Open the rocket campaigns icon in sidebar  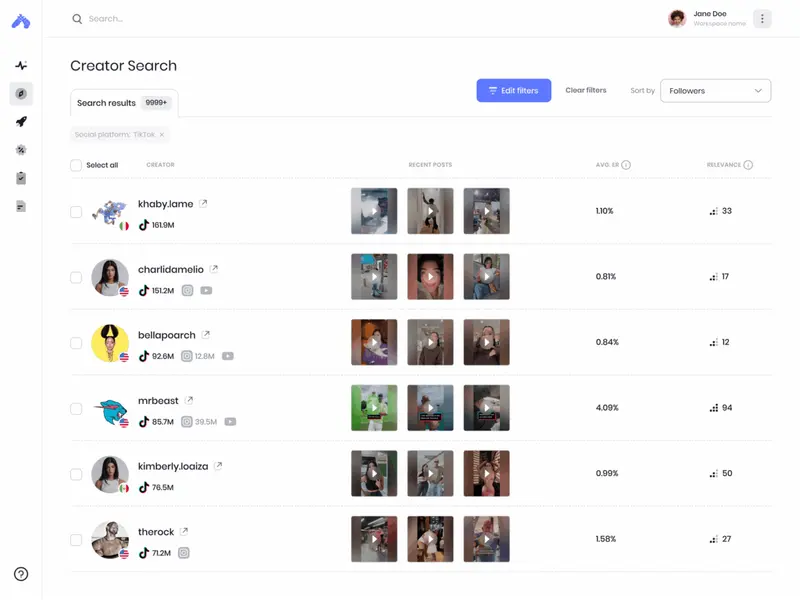point(21,122)
